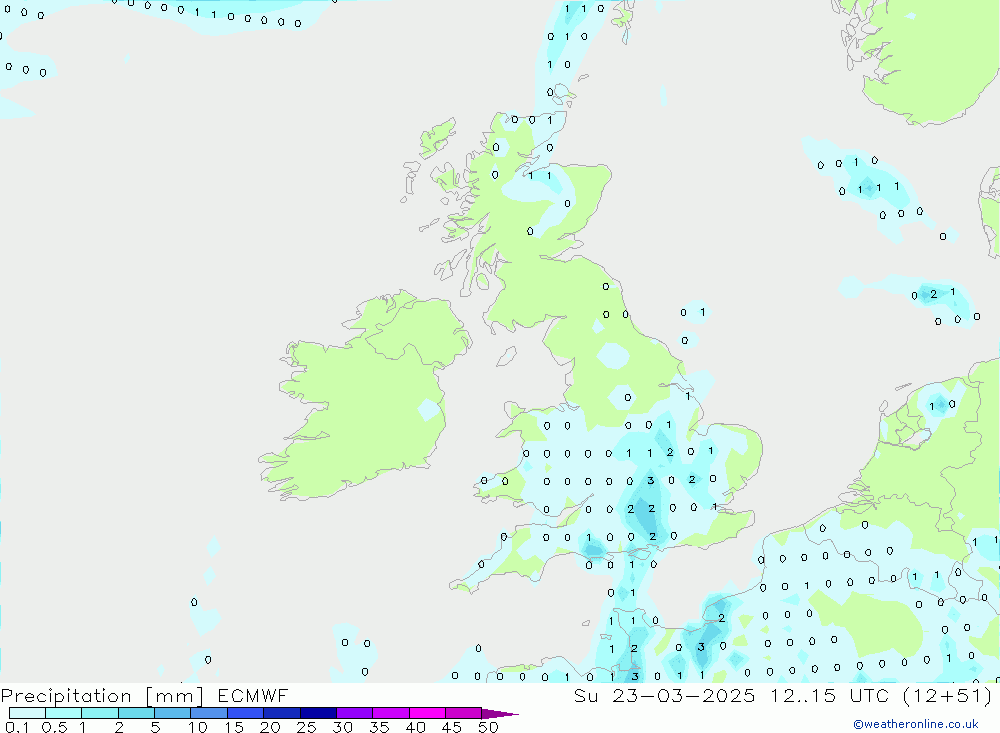The width and height of the screenshot is (1000, 733).
Task: Click the over-50 mm arrow tip of legend
Action: click(500, 713)
